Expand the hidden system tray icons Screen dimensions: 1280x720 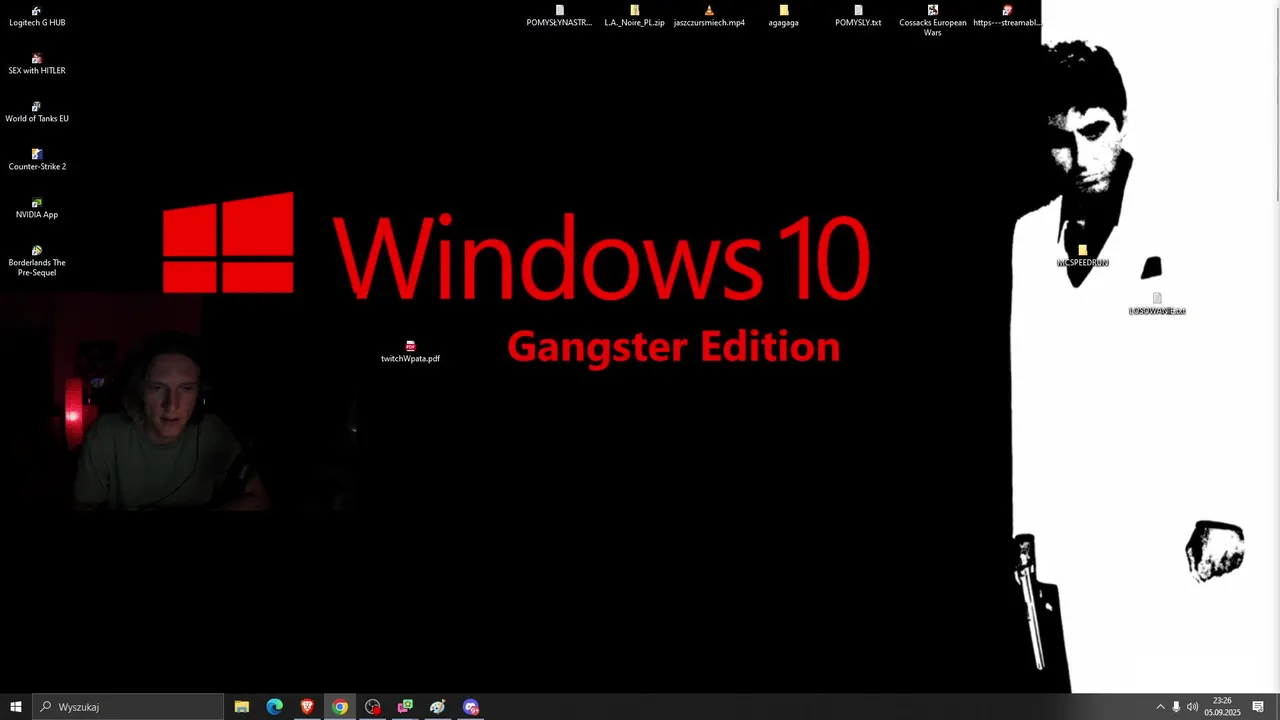coord(1160,707)
